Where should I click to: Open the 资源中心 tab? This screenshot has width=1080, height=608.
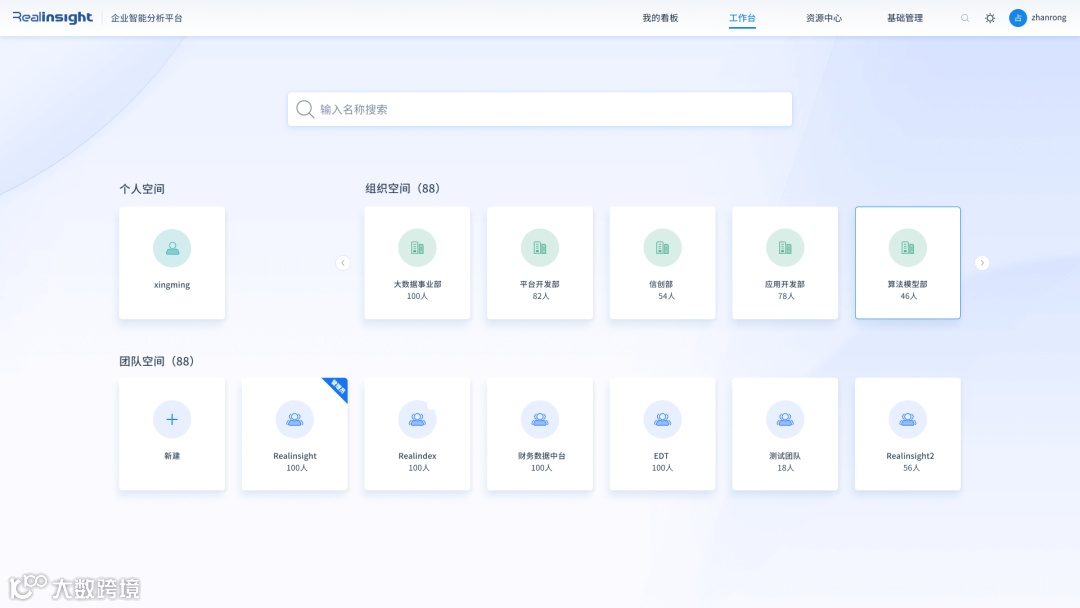tap(824, 18)
